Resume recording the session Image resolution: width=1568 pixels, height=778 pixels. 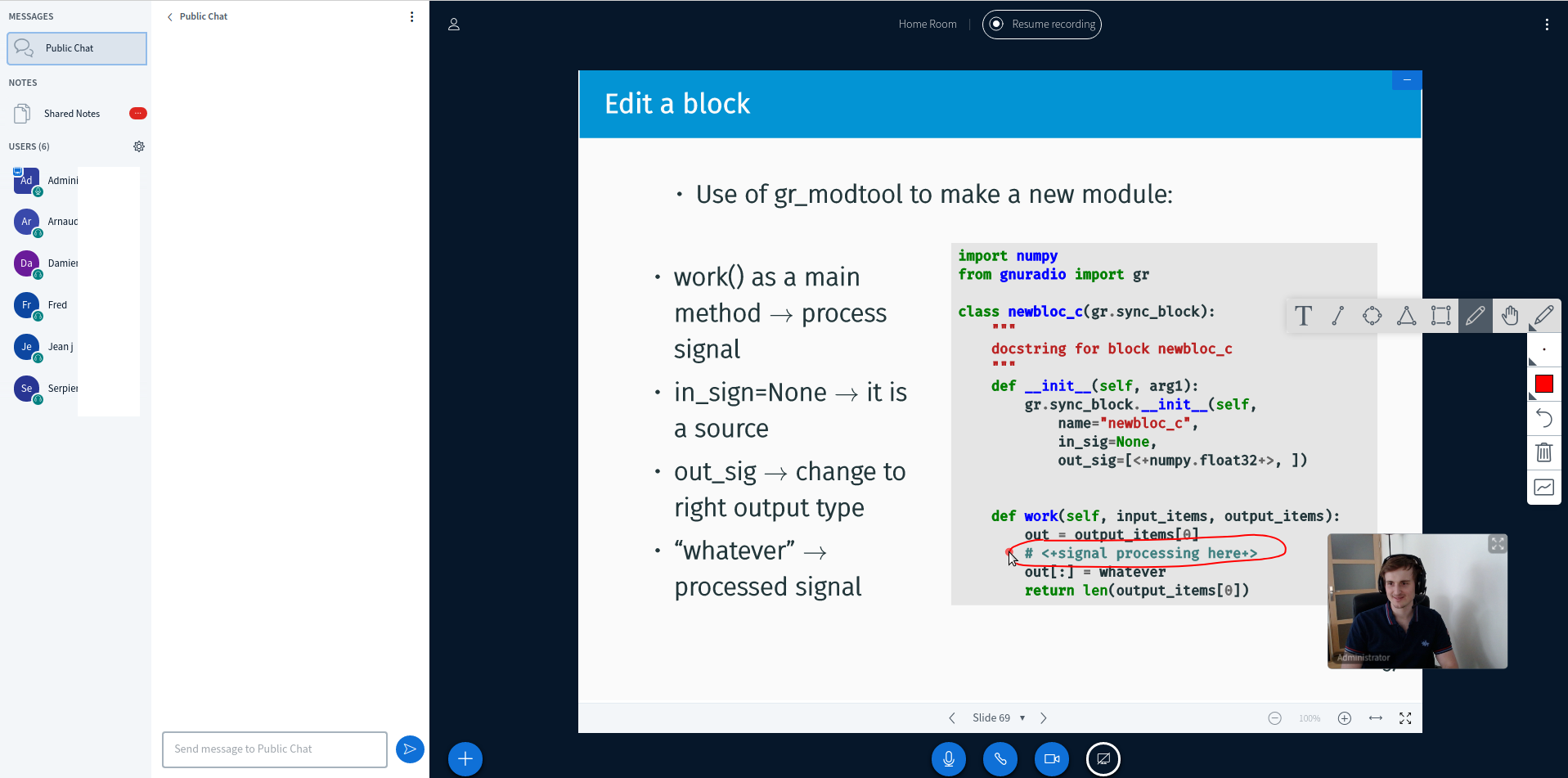[x=1041, y=25]
